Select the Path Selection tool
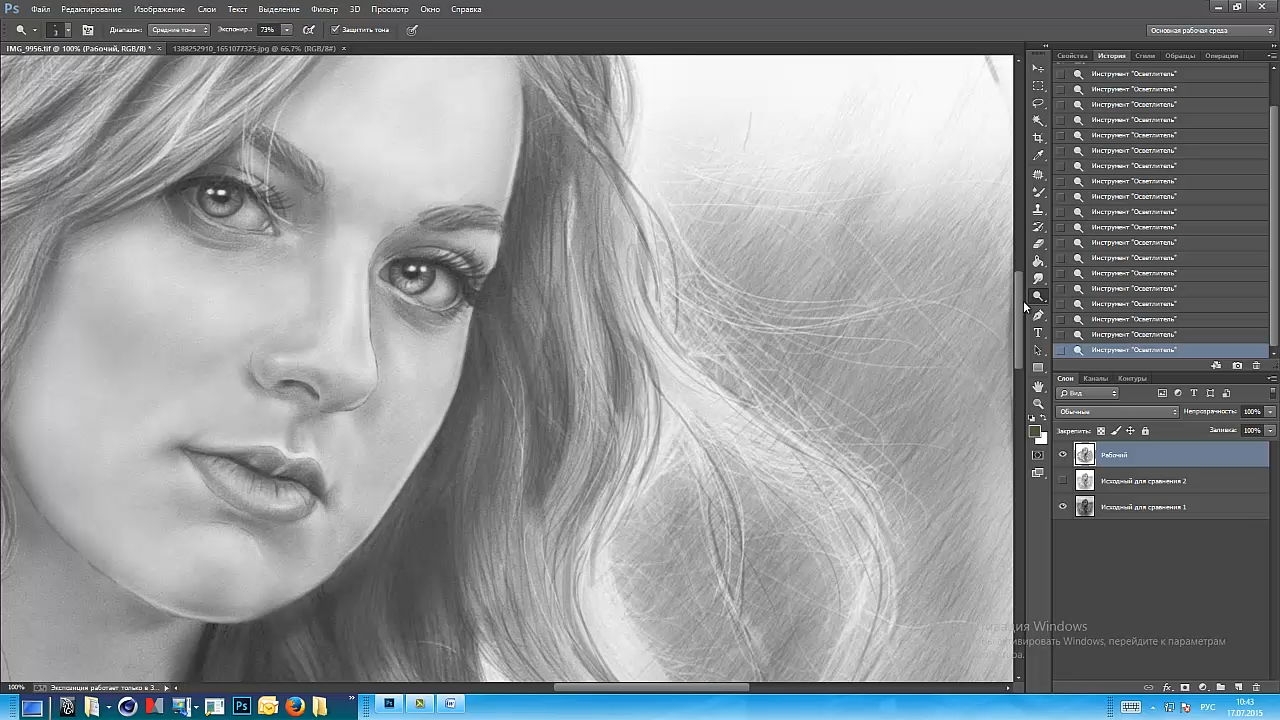Screen dimensions: 1280x720 (x=1038, y=350)
